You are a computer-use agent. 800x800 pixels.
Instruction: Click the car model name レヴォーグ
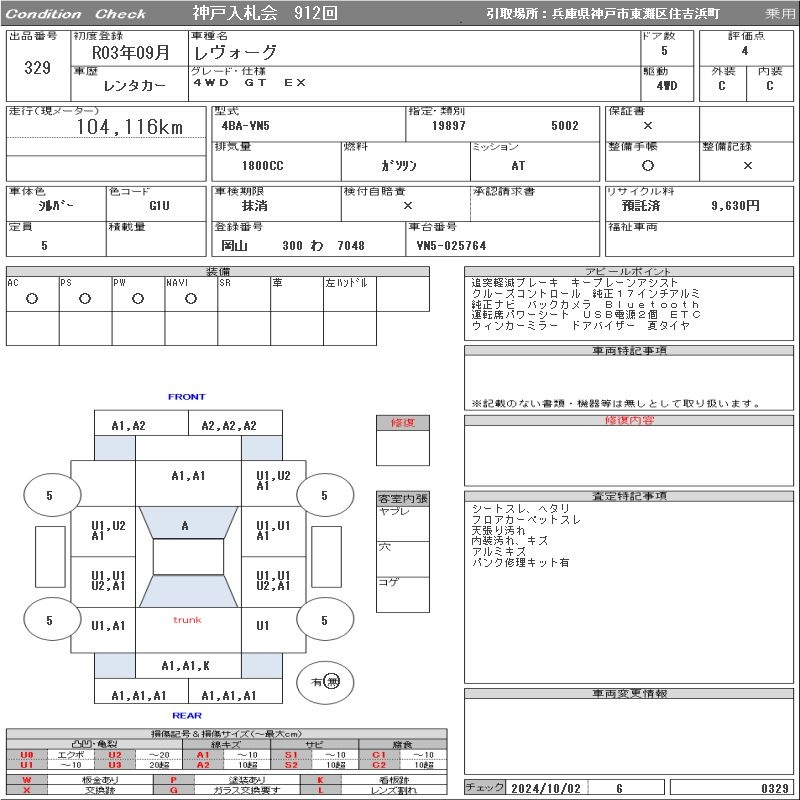pos(235,52)
